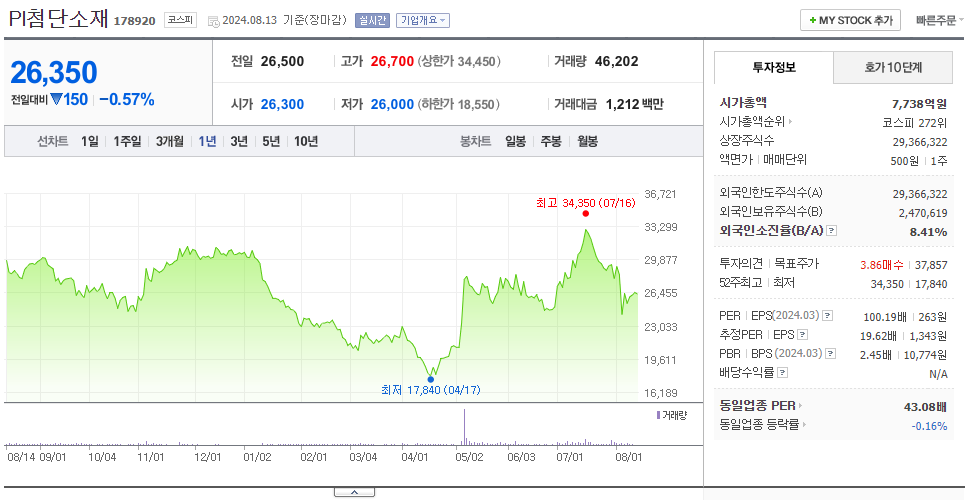Viewport: 968px width, 500px height.
Task: Show the 일봉 candlestick chart
Action: click(x=515, y=141)
